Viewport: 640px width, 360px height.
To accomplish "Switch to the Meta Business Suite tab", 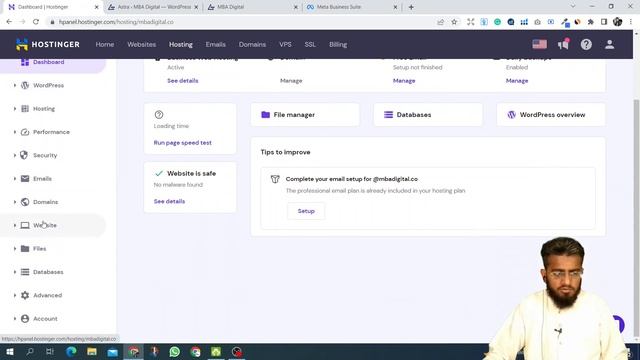I will (x=352, y=7).
